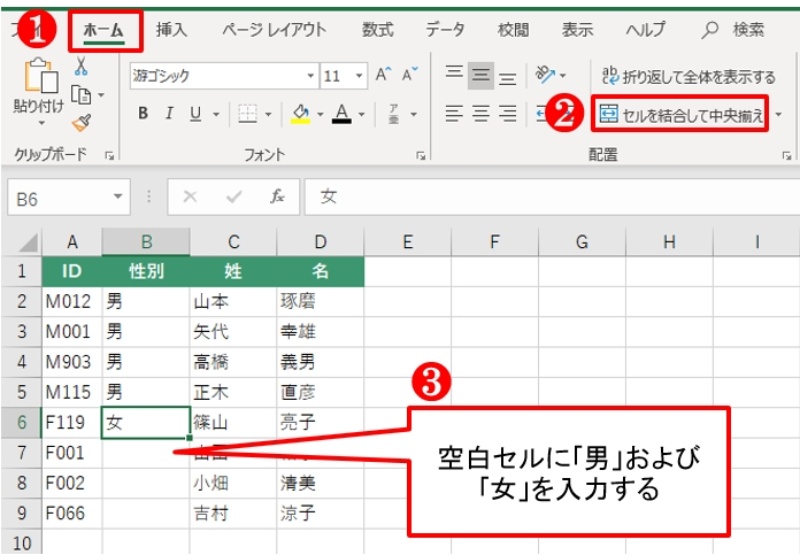Select the format painter brush icon
Screen dimensions: 800x555
81,122
